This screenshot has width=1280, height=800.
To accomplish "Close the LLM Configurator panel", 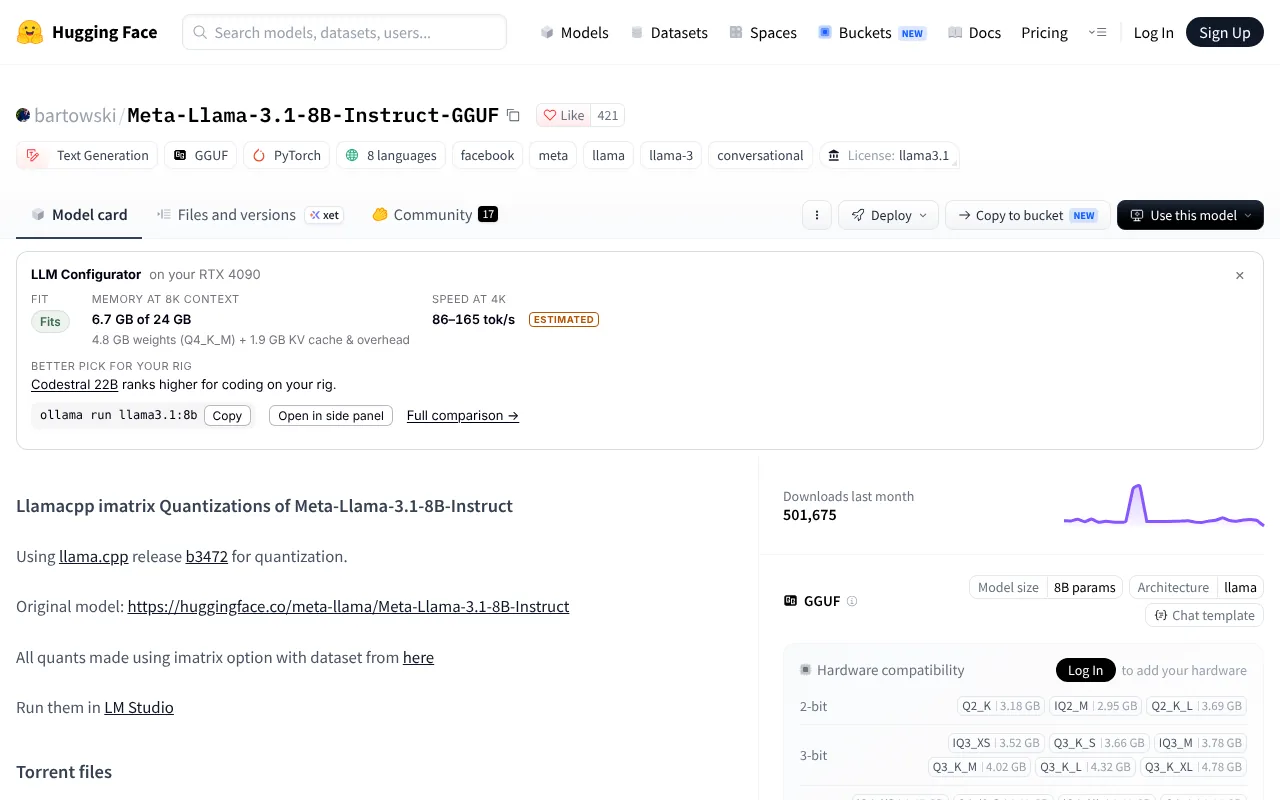I will (1240, 275).
